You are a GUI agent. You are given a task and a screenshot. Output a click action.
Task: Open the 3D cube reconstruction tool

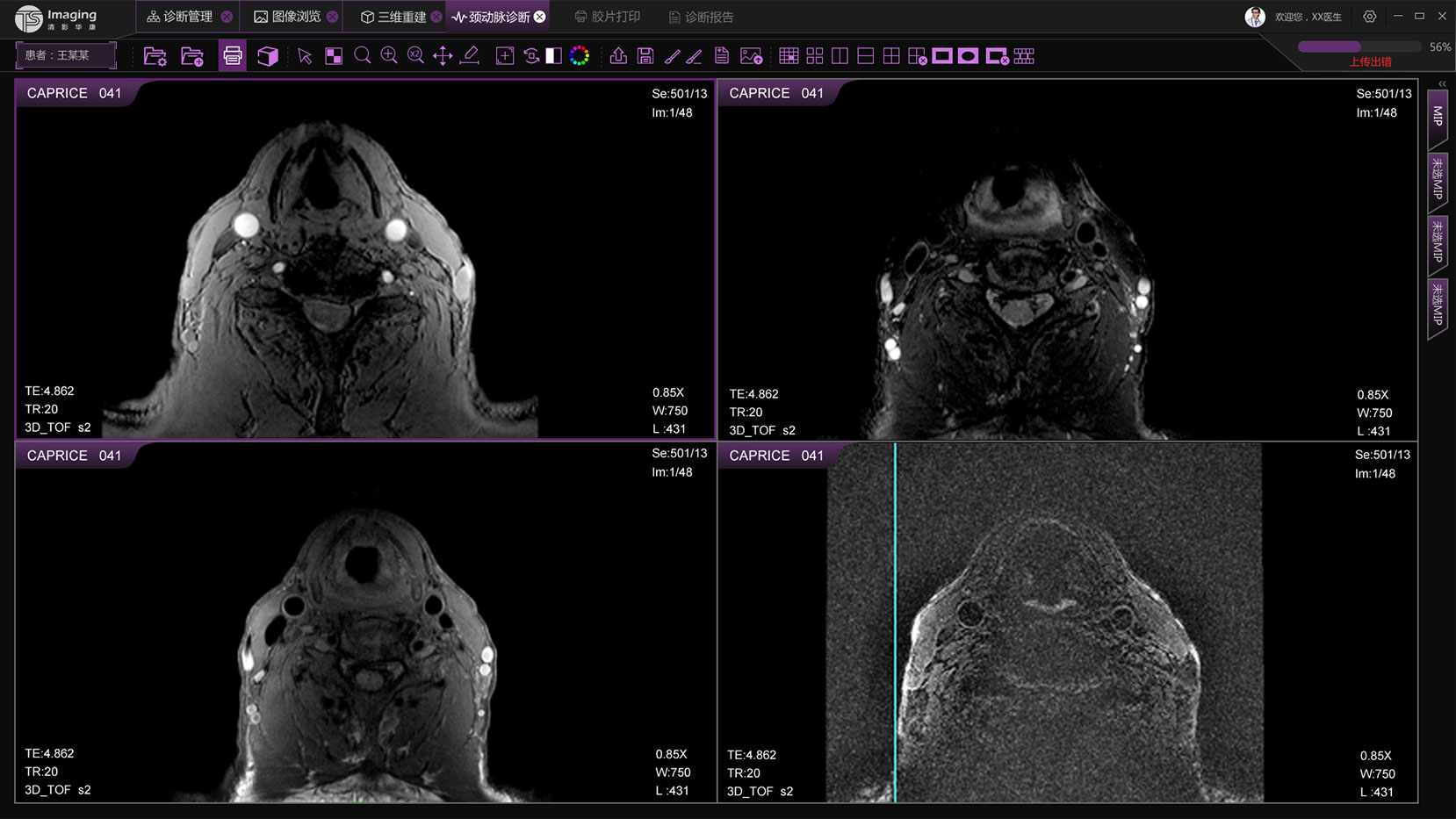pyautogui.click(x=268, y=56)
